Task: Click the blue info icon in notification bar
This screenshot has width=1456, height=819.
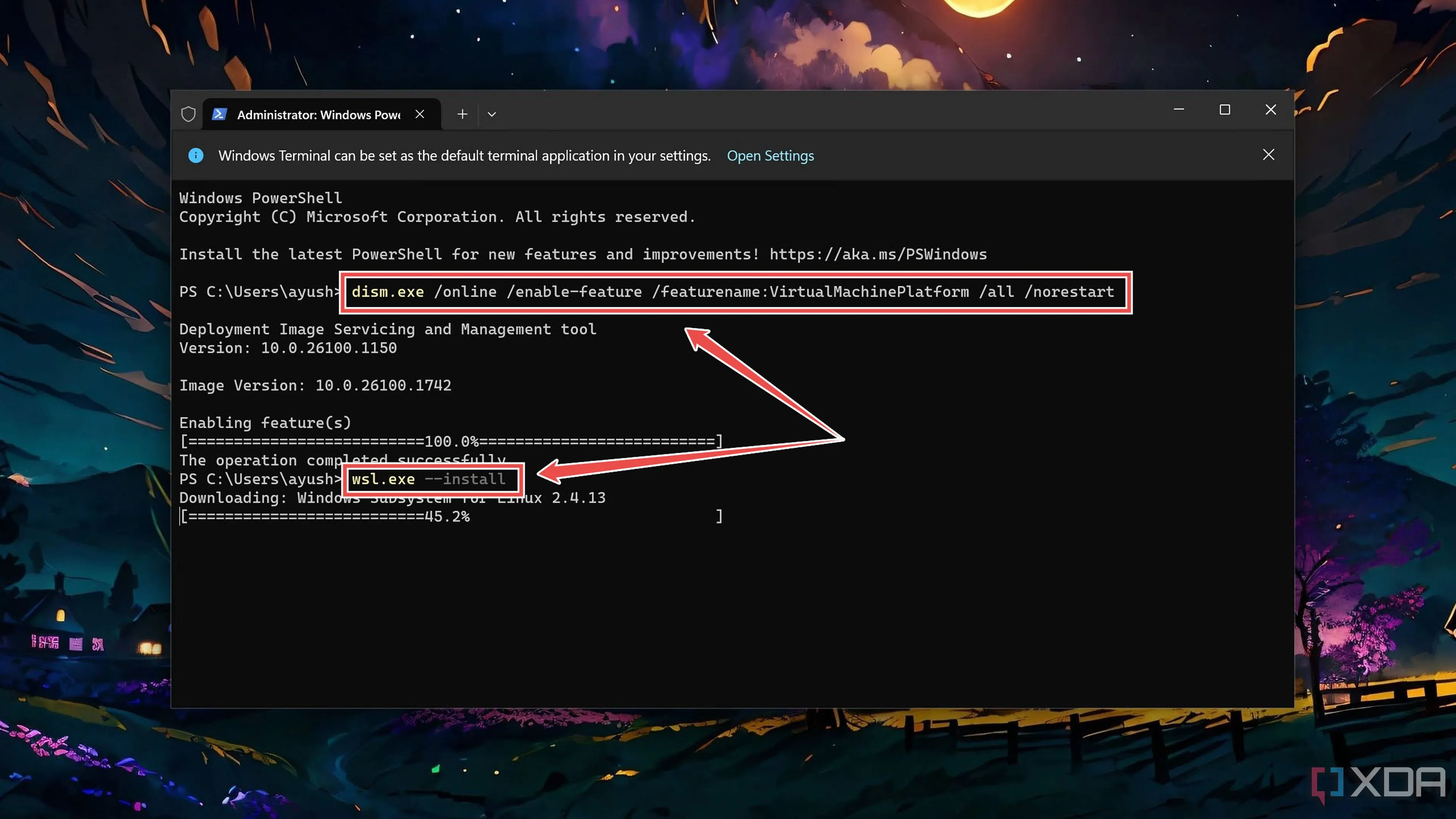Action: coord(196,155)
